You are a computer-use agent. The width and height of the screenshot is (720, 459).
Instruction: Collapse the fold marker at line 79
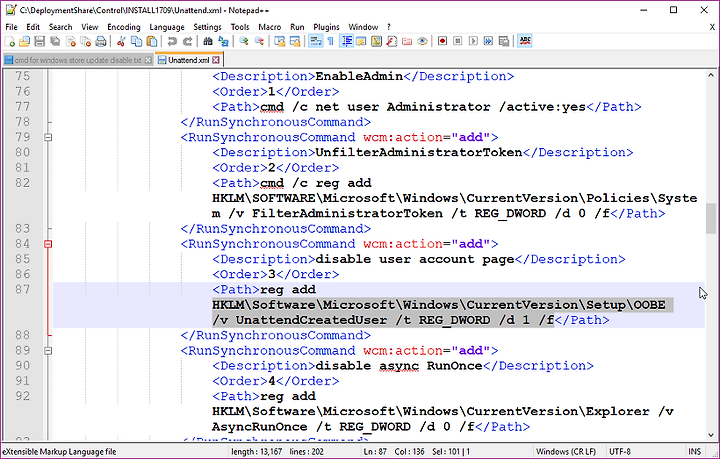[48, 137]
